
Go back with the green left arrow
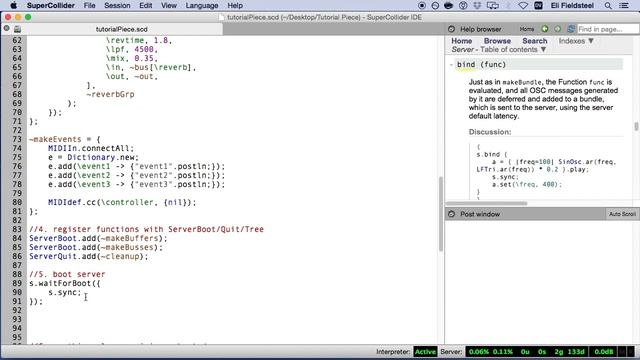click(545, 29)
